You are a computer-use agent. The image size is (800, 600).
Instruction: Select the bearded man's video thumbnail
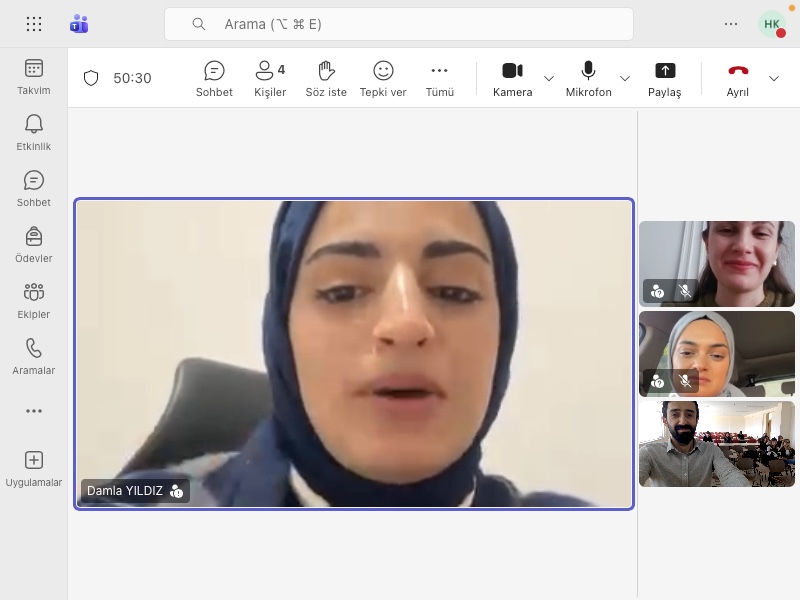[717, 444]
